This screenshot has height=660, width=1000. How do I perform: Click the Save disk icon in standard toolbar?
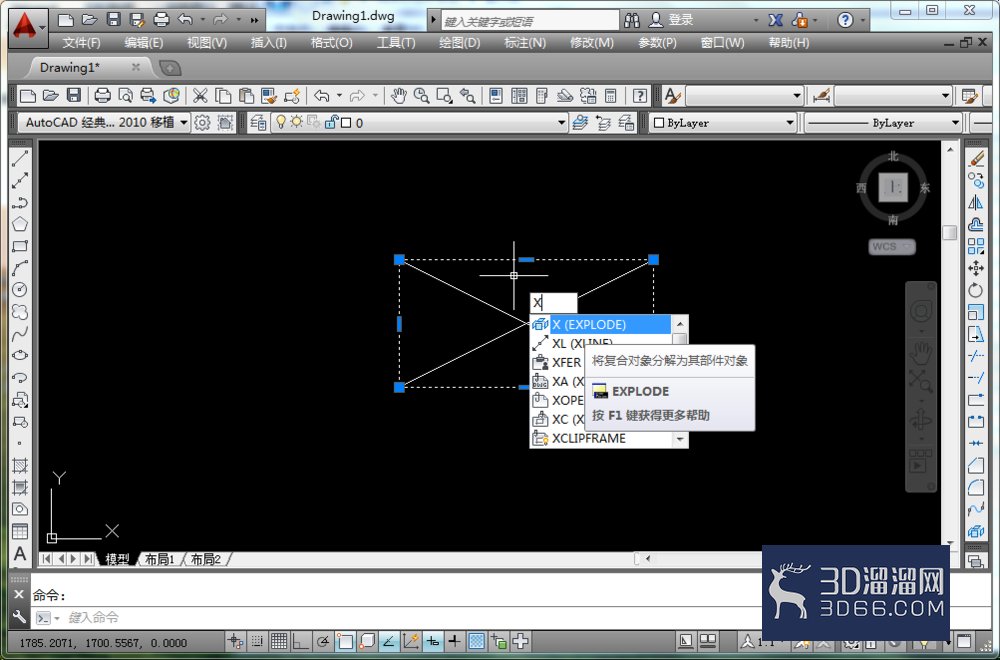(x=74, y=96)
